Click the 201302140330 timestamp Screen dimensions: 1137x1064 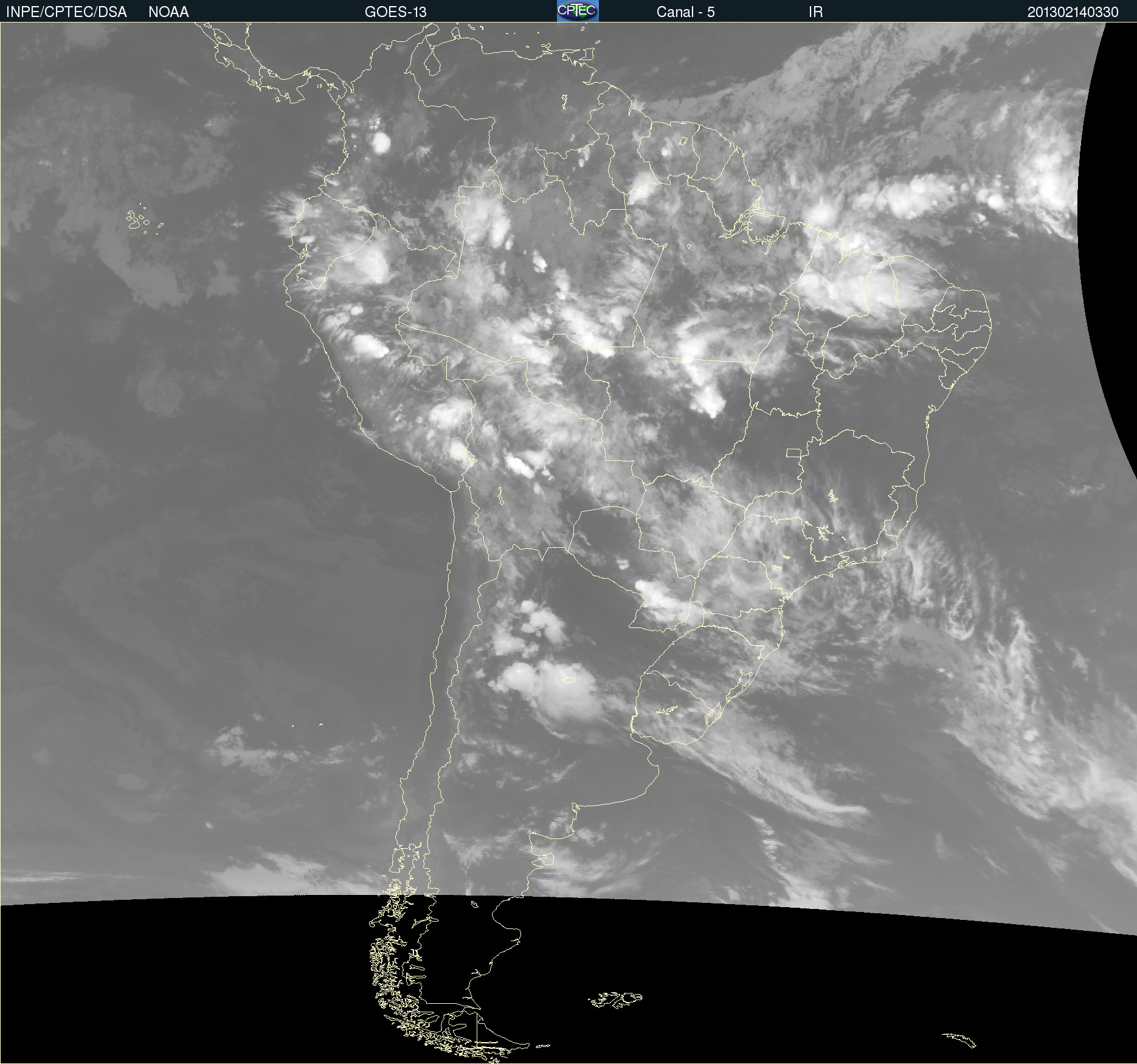click(x=1073, y=12)
